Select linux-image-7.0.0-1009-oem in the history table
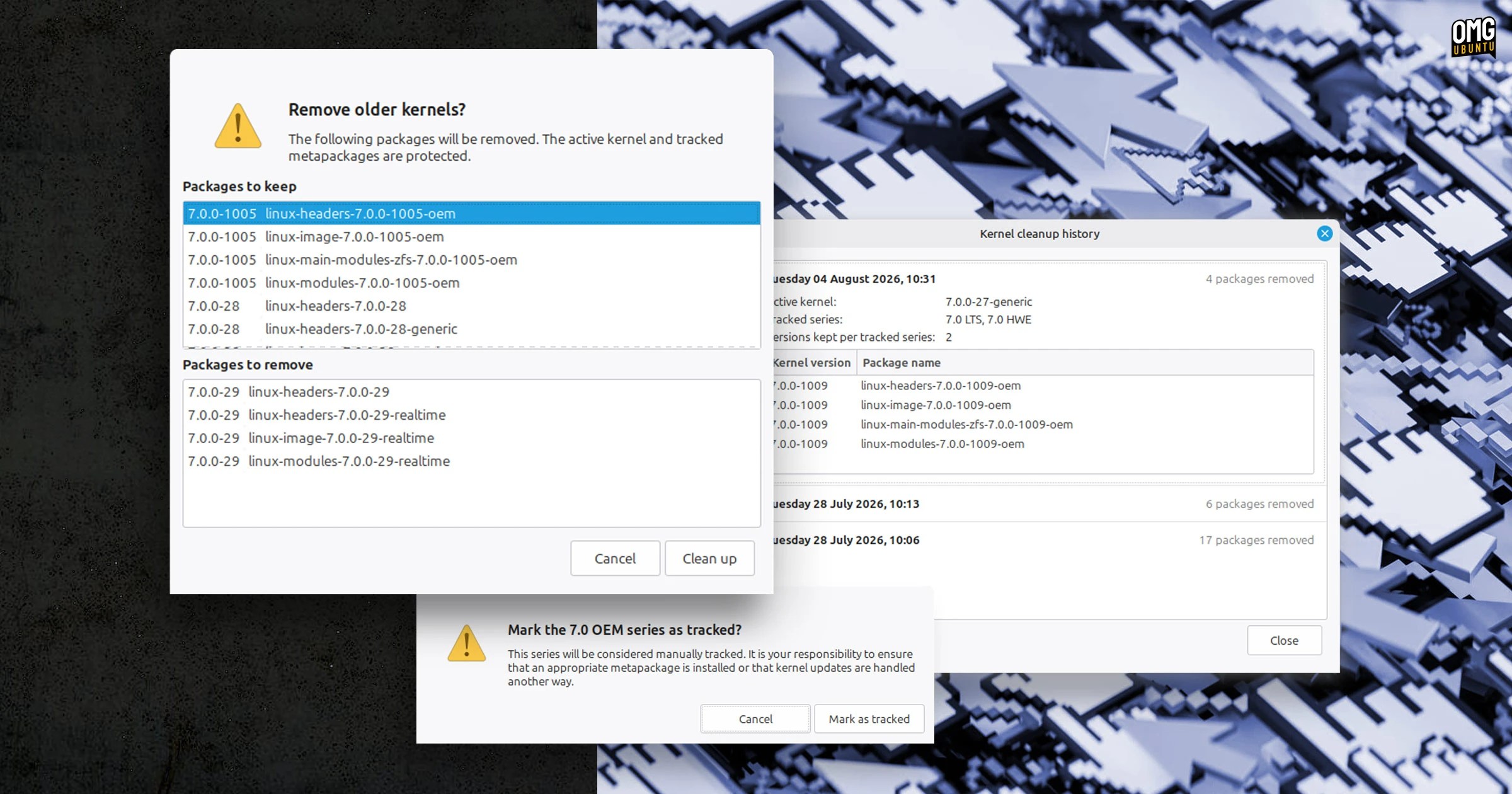The height and width of the screenshot is (794, 1512). [x=1043, y=405]
